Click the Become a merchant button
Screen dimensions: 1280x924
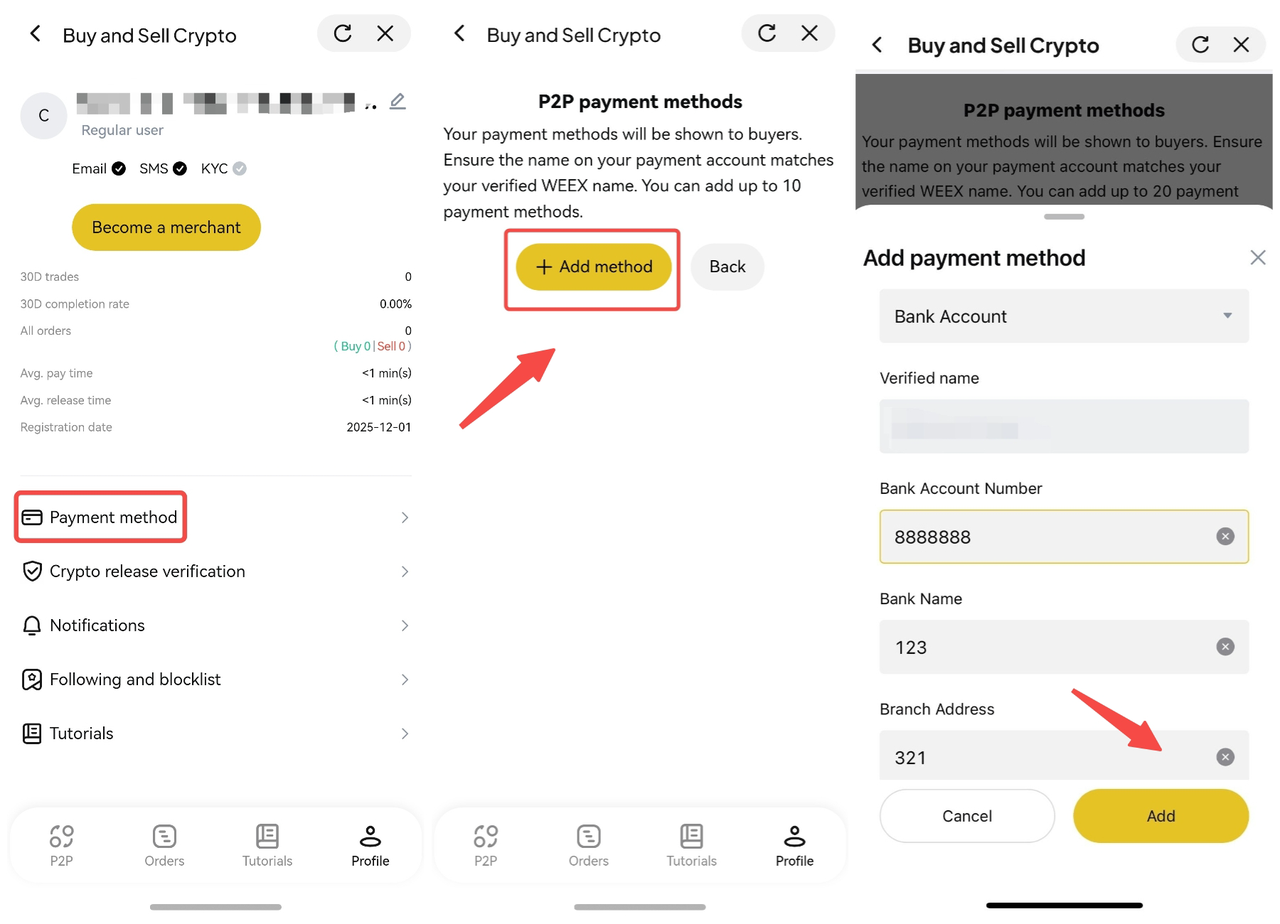166,227
